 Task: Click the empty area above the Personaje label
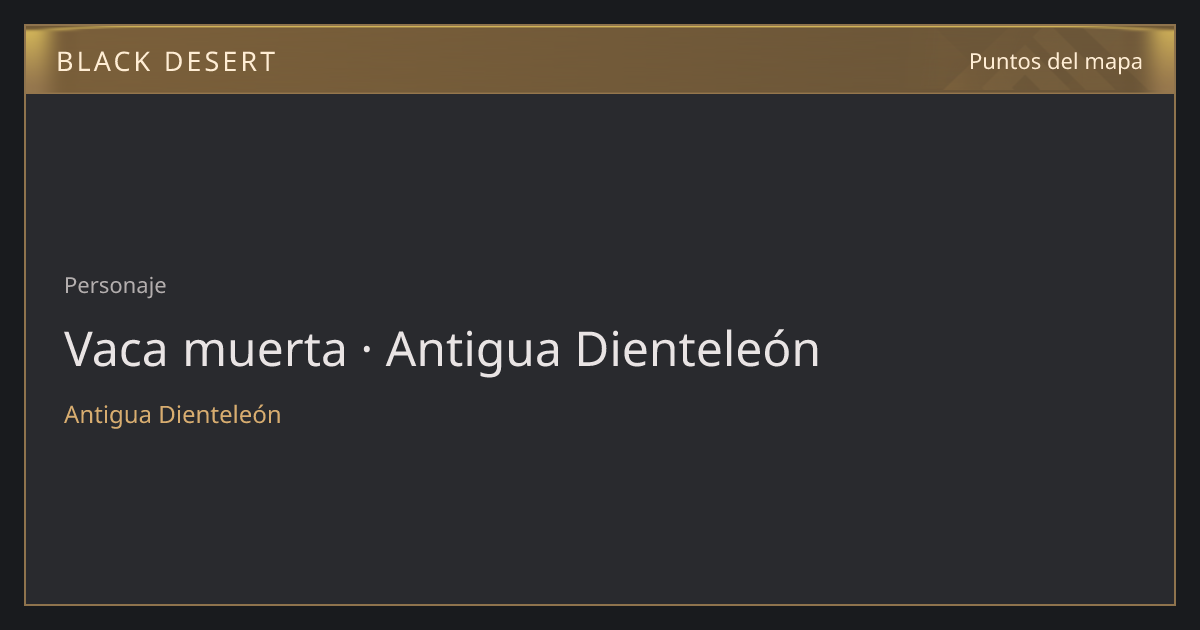pyautogui.click(x=600, y=180)
